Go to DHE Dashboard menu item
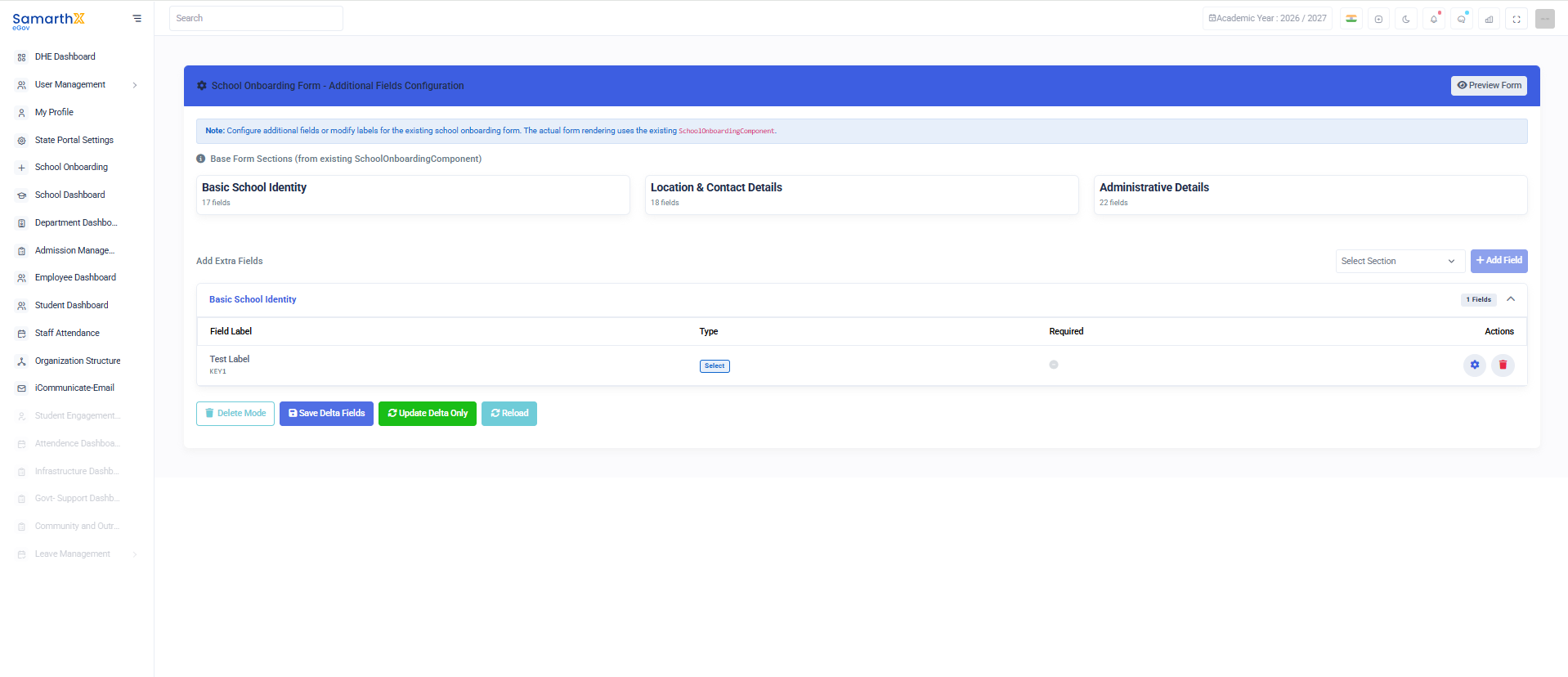The image size is (1568, 677). tap(65, 56)
